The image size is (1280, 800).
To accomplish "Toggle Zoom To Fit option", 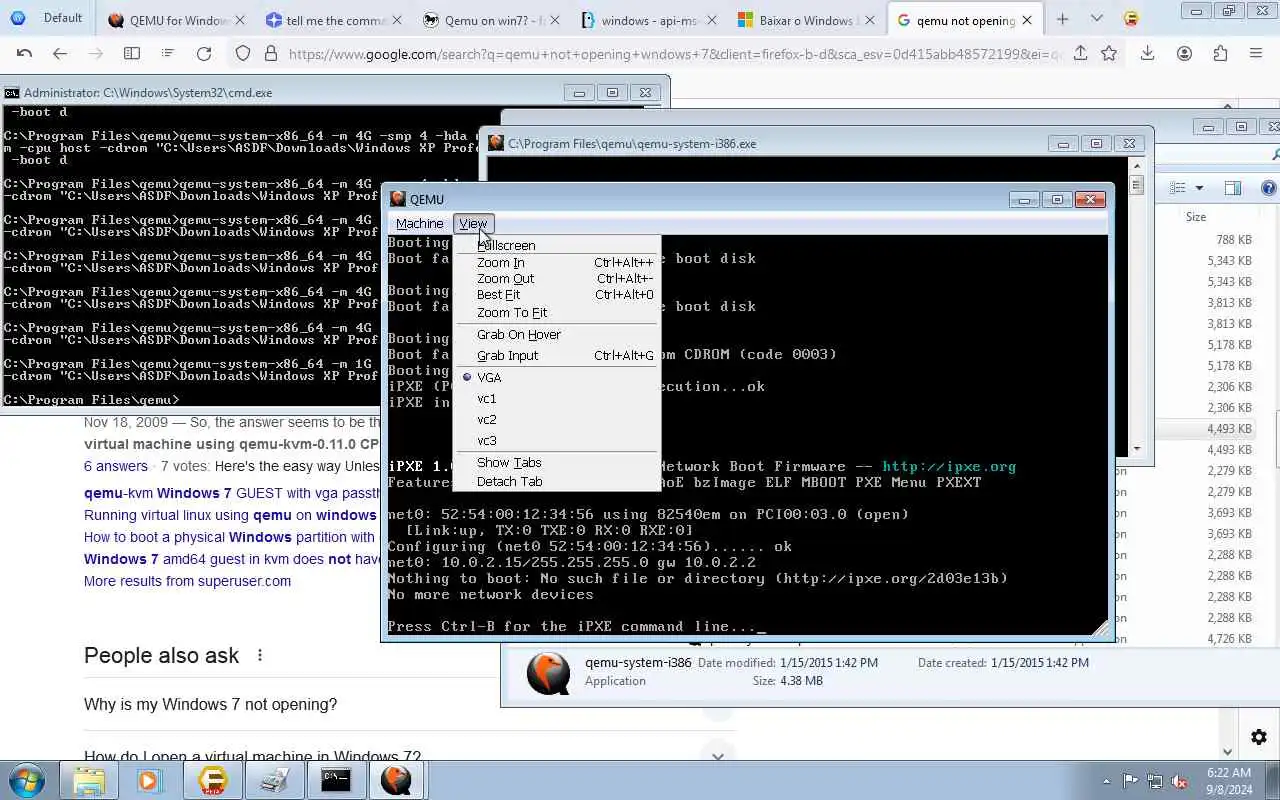I will coord(557,312).
